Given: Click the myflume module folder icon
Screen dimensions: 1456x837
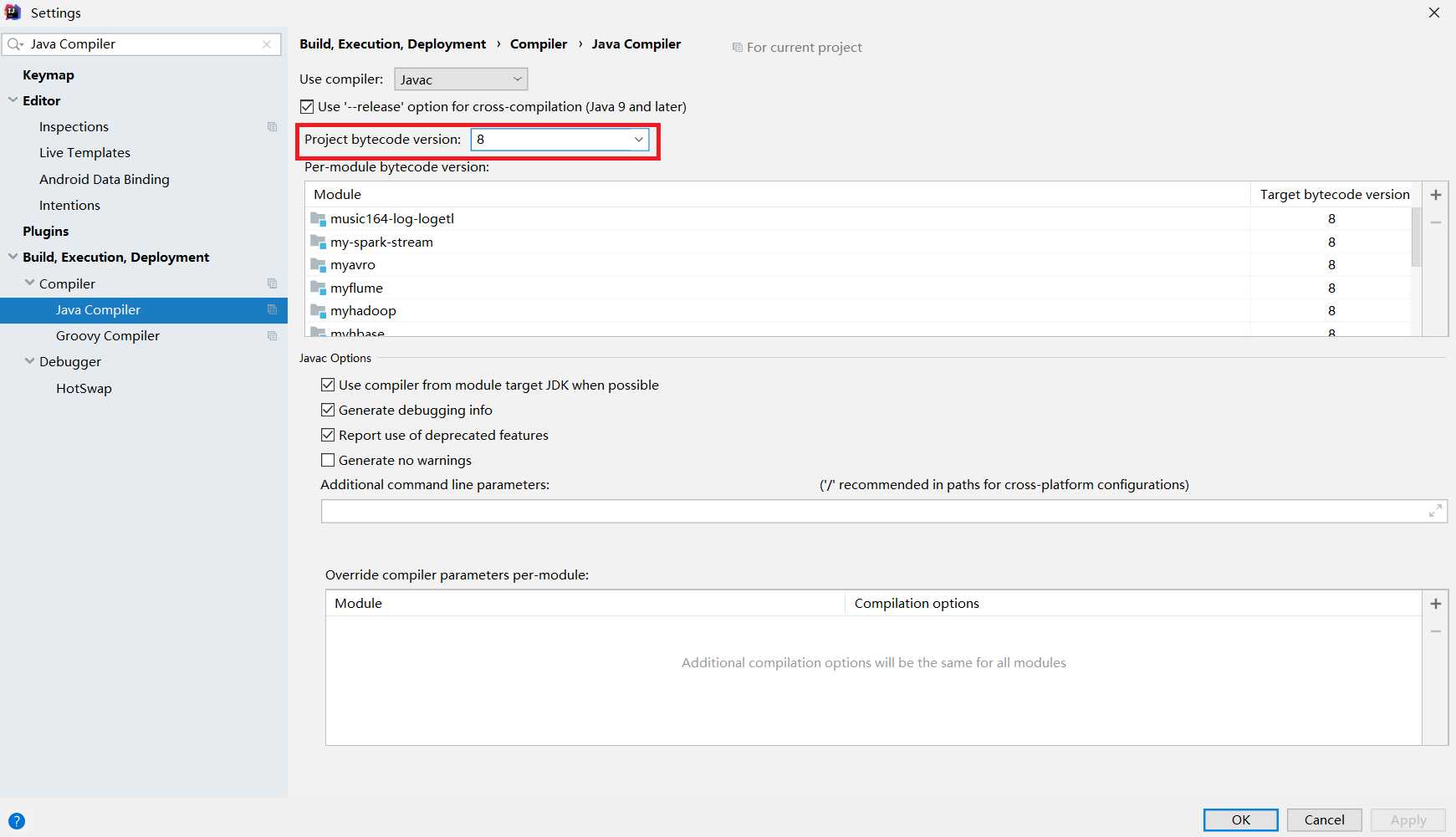Looking at the screenshot, I should [x=318, y=288].
